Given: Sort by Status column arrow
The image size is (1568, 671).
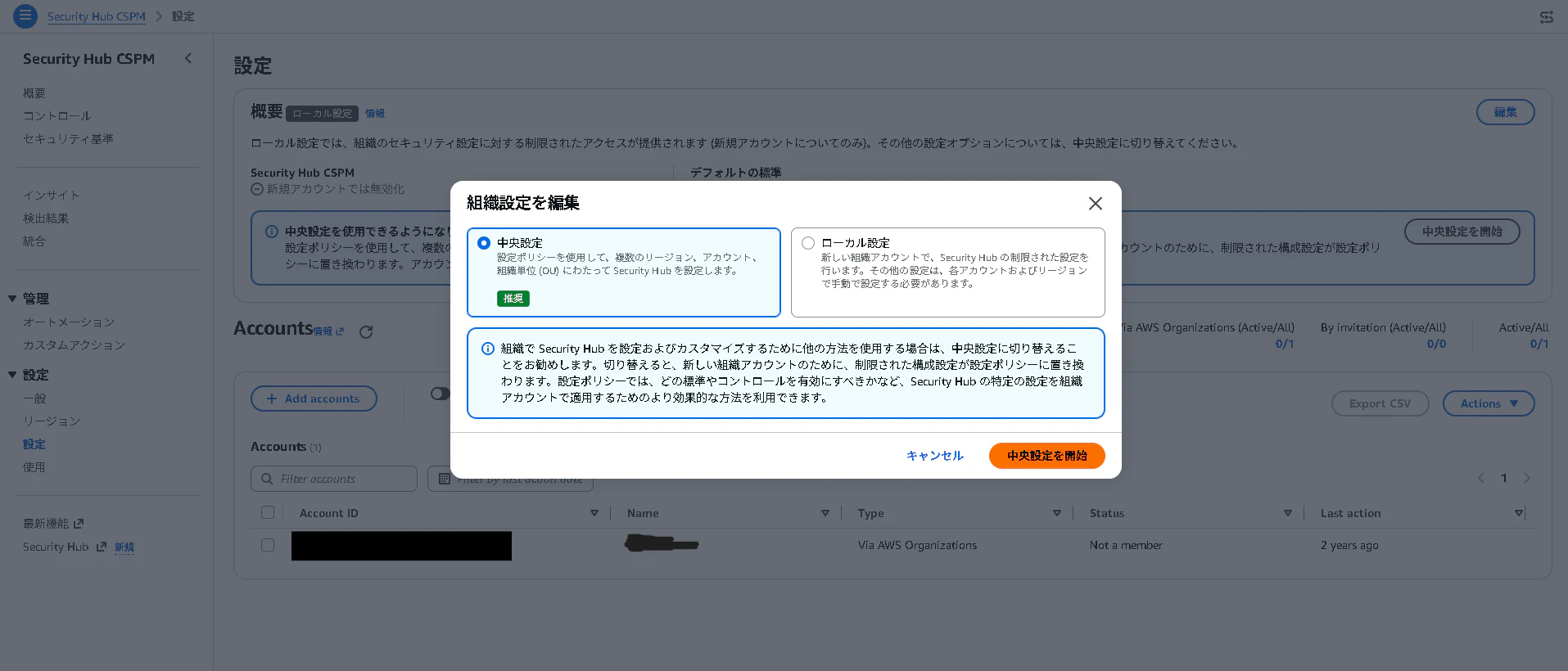Looking at the screenshot, I should [x=1287, y=513].
